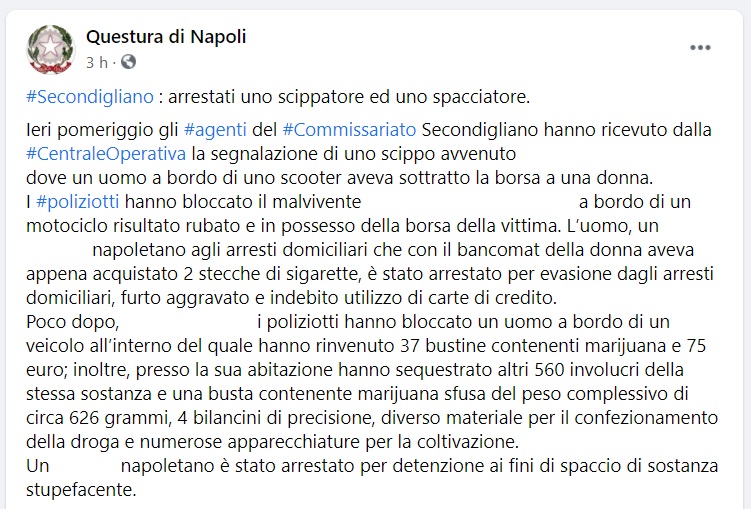The width and height of the screenshot is (751, 509).
Task: Open the three-dots post options menu
Action: pyautogui.click(x=700, y=48)
